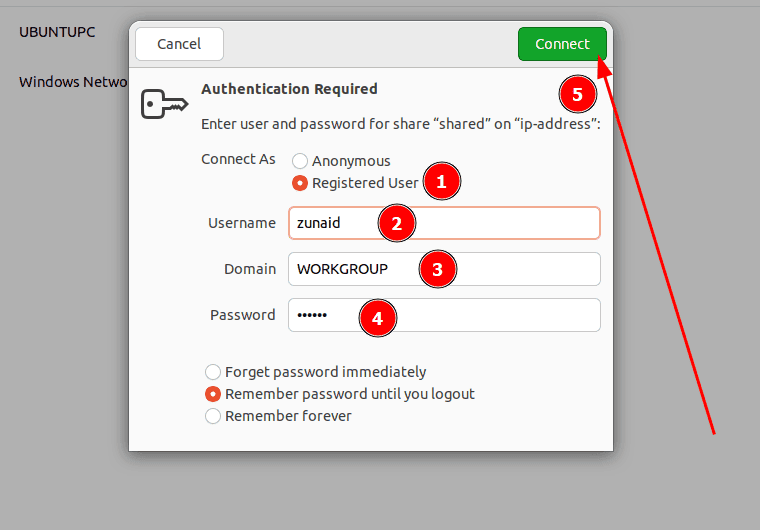The image size is (760, 530).
Task: Open the Windows Network item
Action: [x=73, y=82]
